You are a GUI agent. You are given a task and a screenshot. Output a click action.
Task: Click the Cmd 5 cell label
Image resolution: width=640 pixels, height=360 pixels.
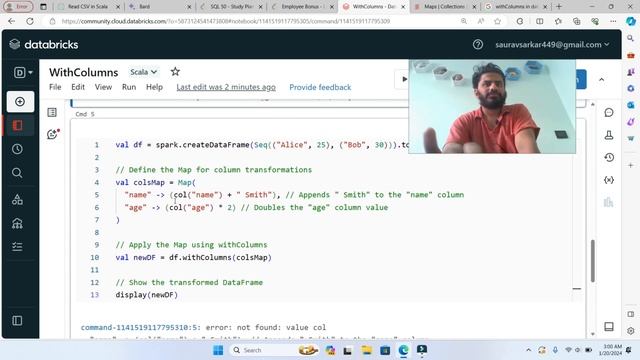tap(85, 114)
